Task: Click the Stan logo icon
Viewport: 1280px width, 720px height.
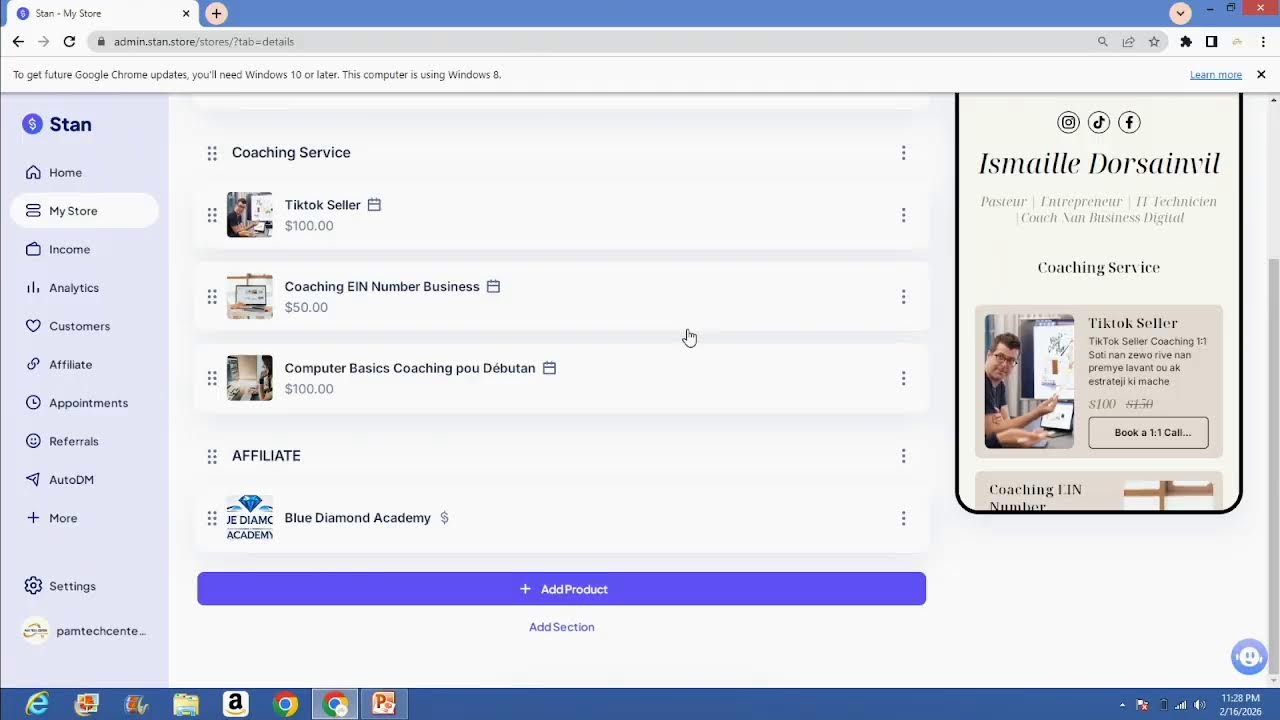Action: tap(33, 124)
